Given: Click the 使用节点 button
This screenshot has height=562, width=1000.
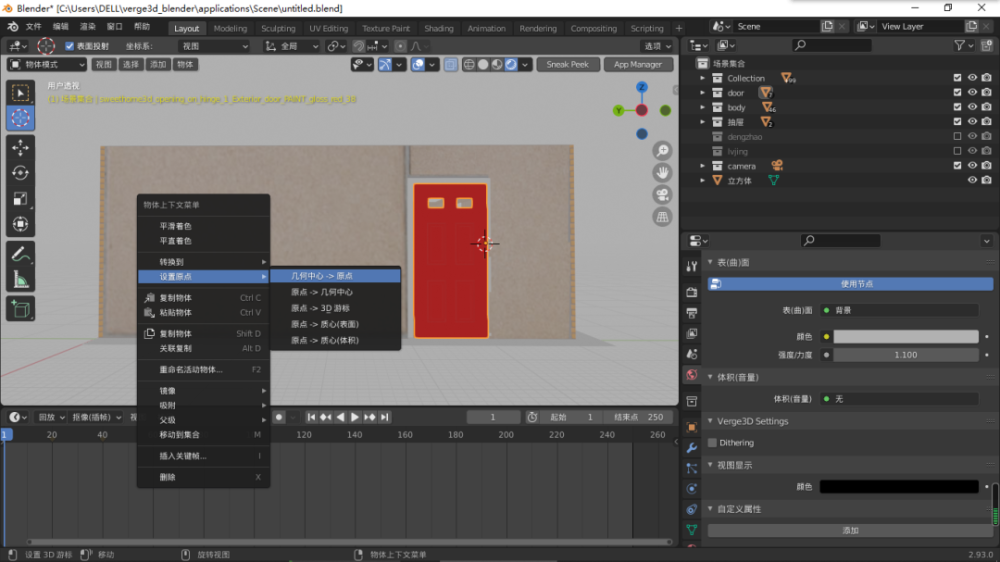Looking at the screenshot, I should [x=850, y=284].
